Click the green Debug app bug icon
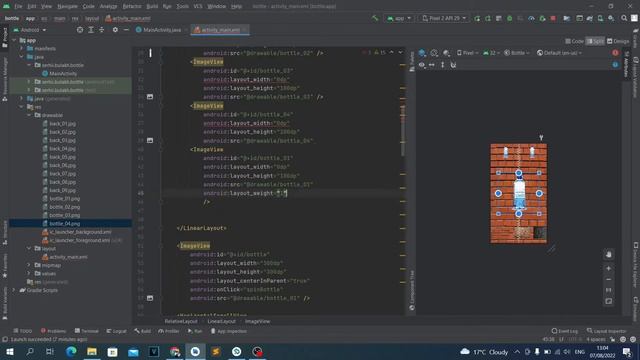640x360 pixels. pos(509,18)
